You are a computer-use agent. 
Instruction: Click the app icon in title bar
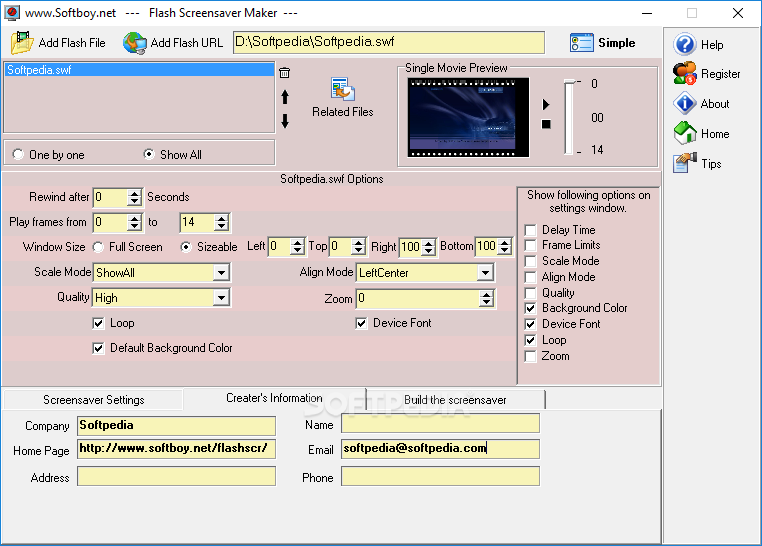click(12, 13)
